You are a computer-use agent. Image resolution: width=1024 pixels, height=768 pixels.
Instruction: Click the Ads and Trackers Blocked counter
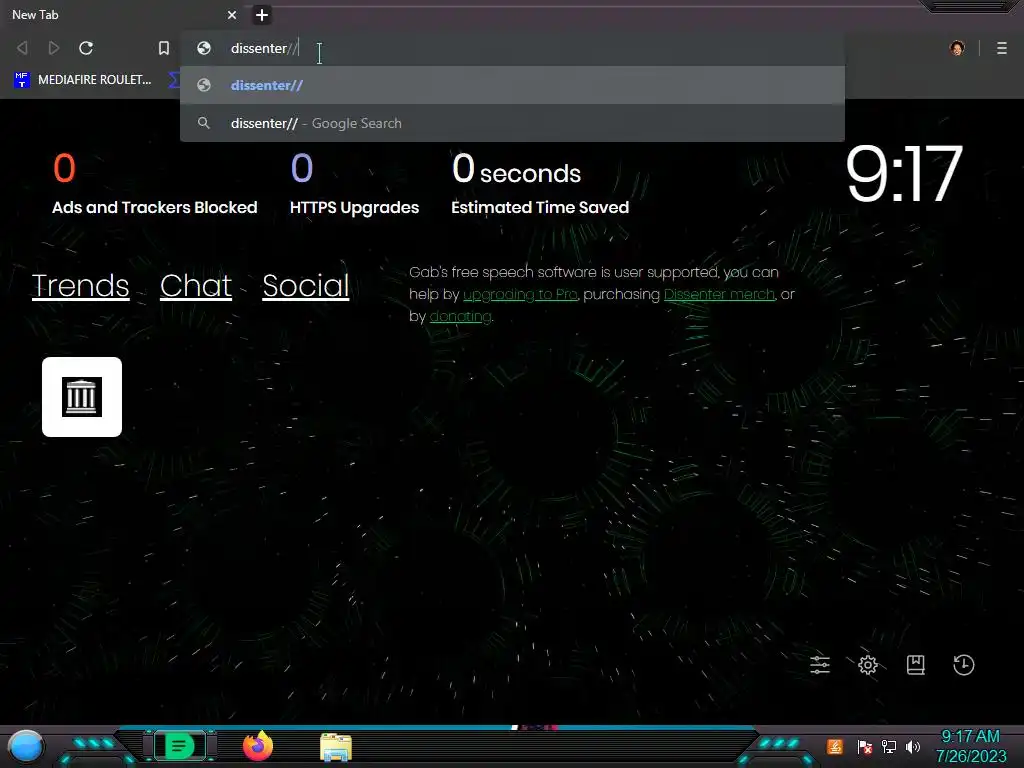click(x=155, y=184)
